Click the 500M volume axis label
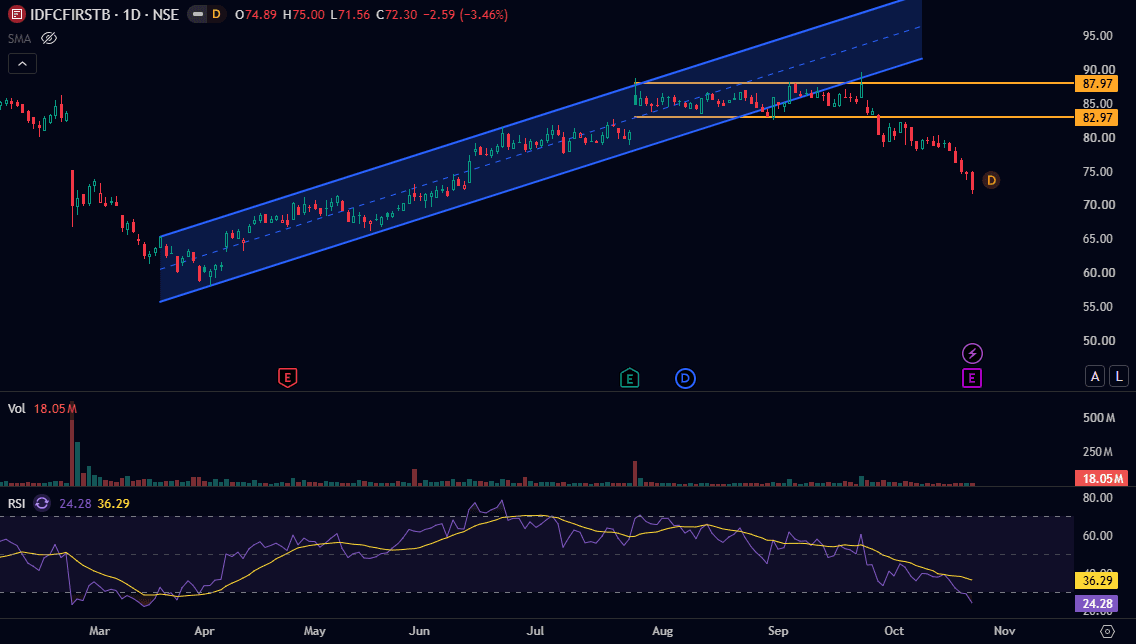 [x=1098, y=418]
